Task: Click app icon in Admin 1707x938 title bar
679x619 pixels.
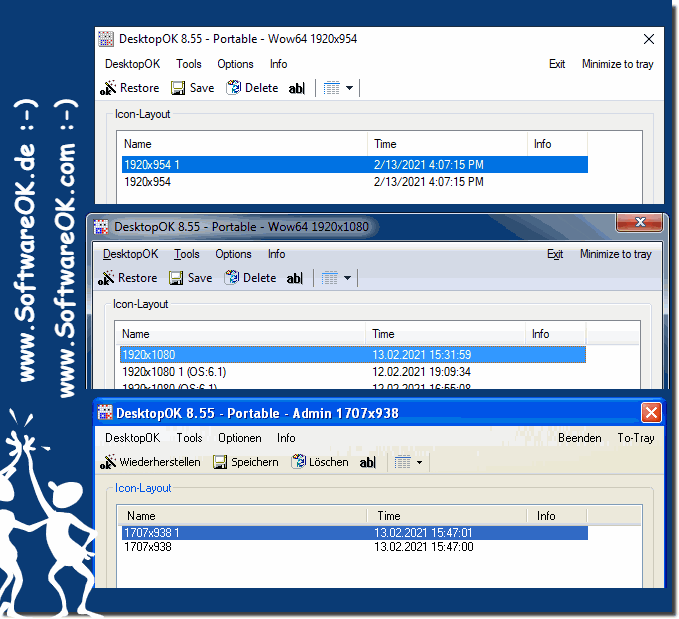Action: pos(105,412)
